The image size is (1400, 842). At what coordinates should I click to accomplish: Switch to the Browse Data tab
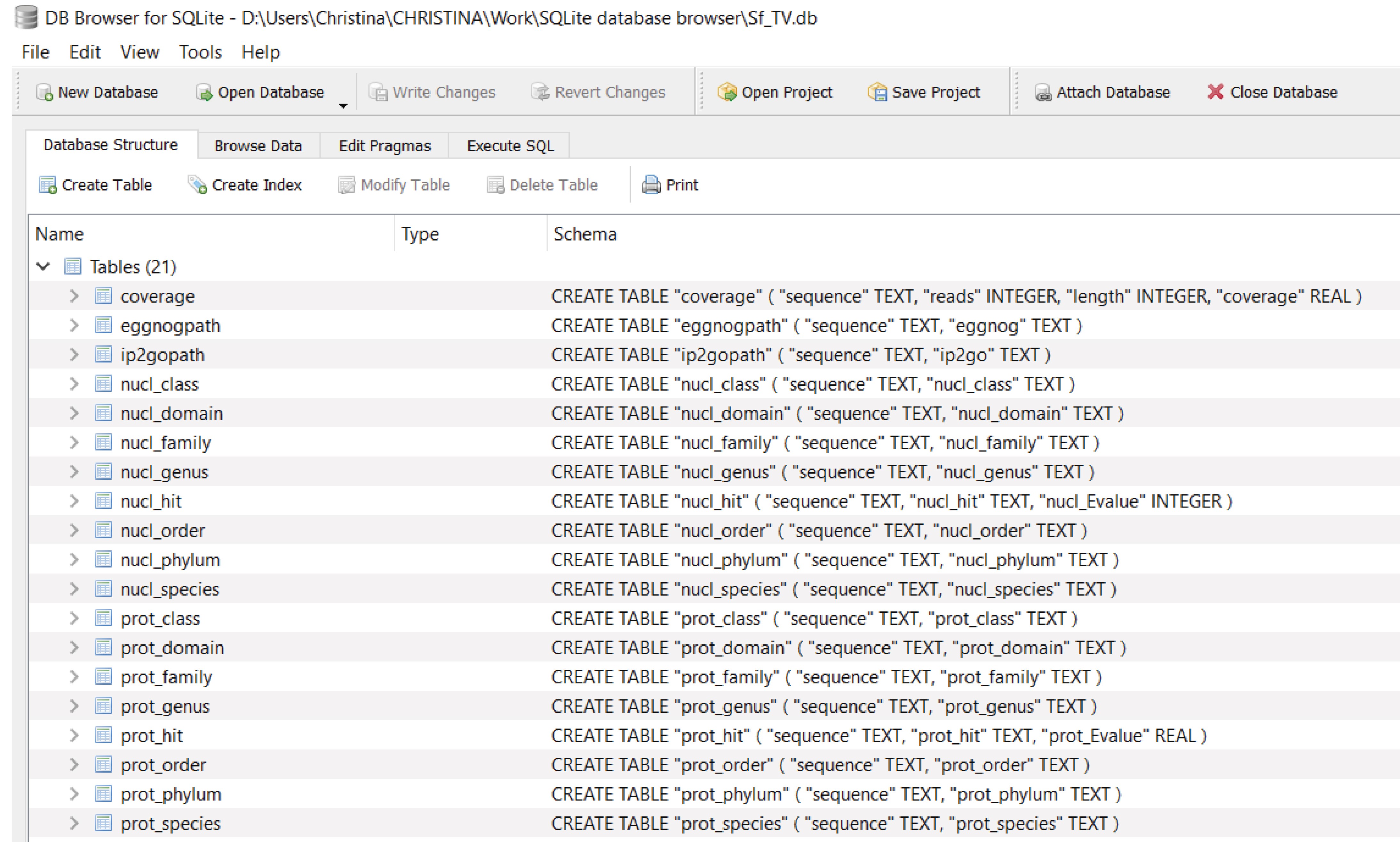(x=258, y=146)
